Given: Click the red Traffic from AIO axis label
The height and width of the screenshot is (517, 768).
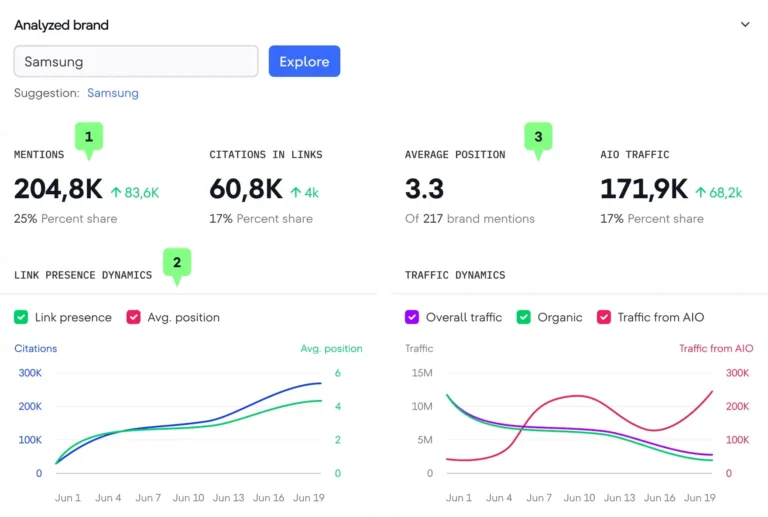Looking at the screenshot, I should [716, 349].
